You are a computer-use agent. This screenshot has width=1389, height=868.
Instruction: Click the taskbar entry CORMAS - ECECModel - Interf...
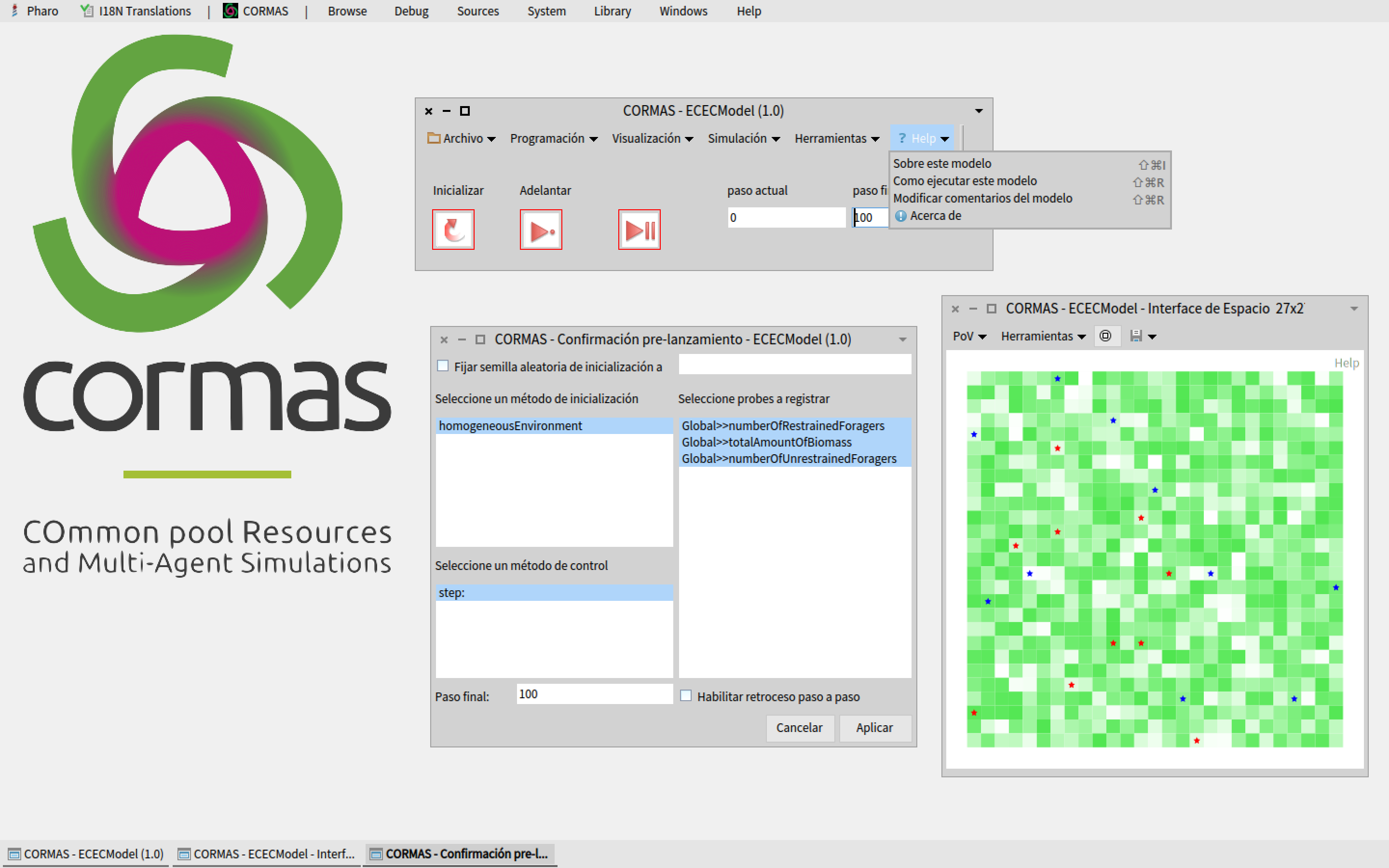pos(266,854)
